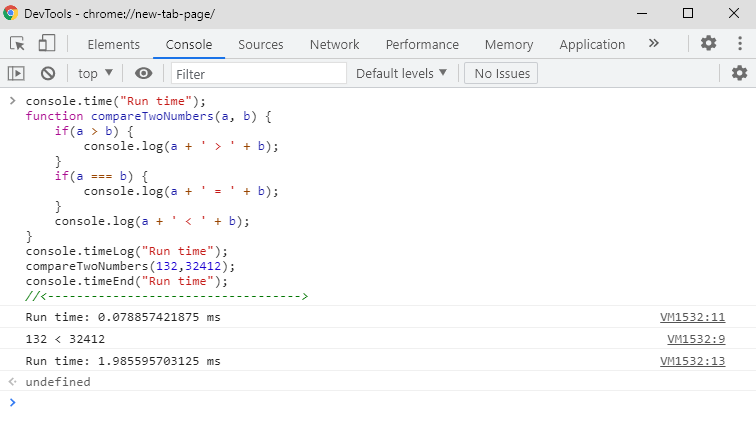Viewport: 756px width, 421px height.
Task: Clear the console with the ban icon
Action: point(47,73)
